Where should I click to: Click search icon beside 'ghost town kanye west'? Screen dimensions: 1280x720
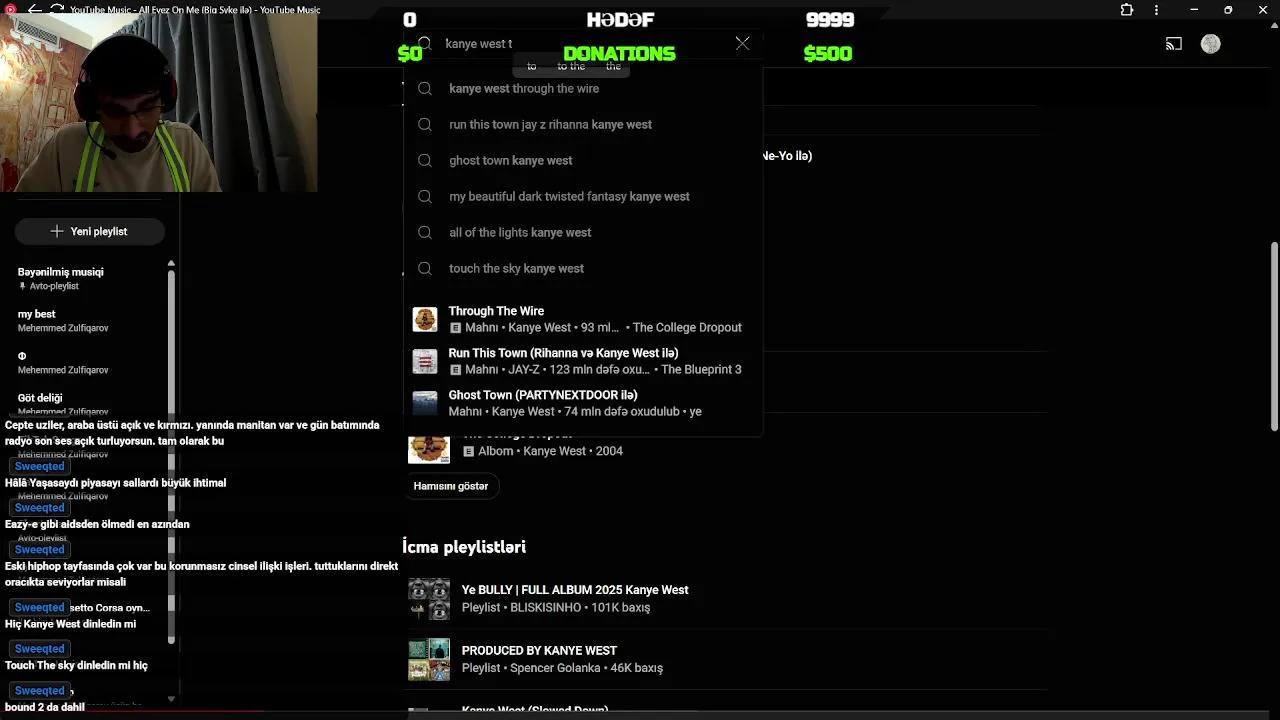425,161
